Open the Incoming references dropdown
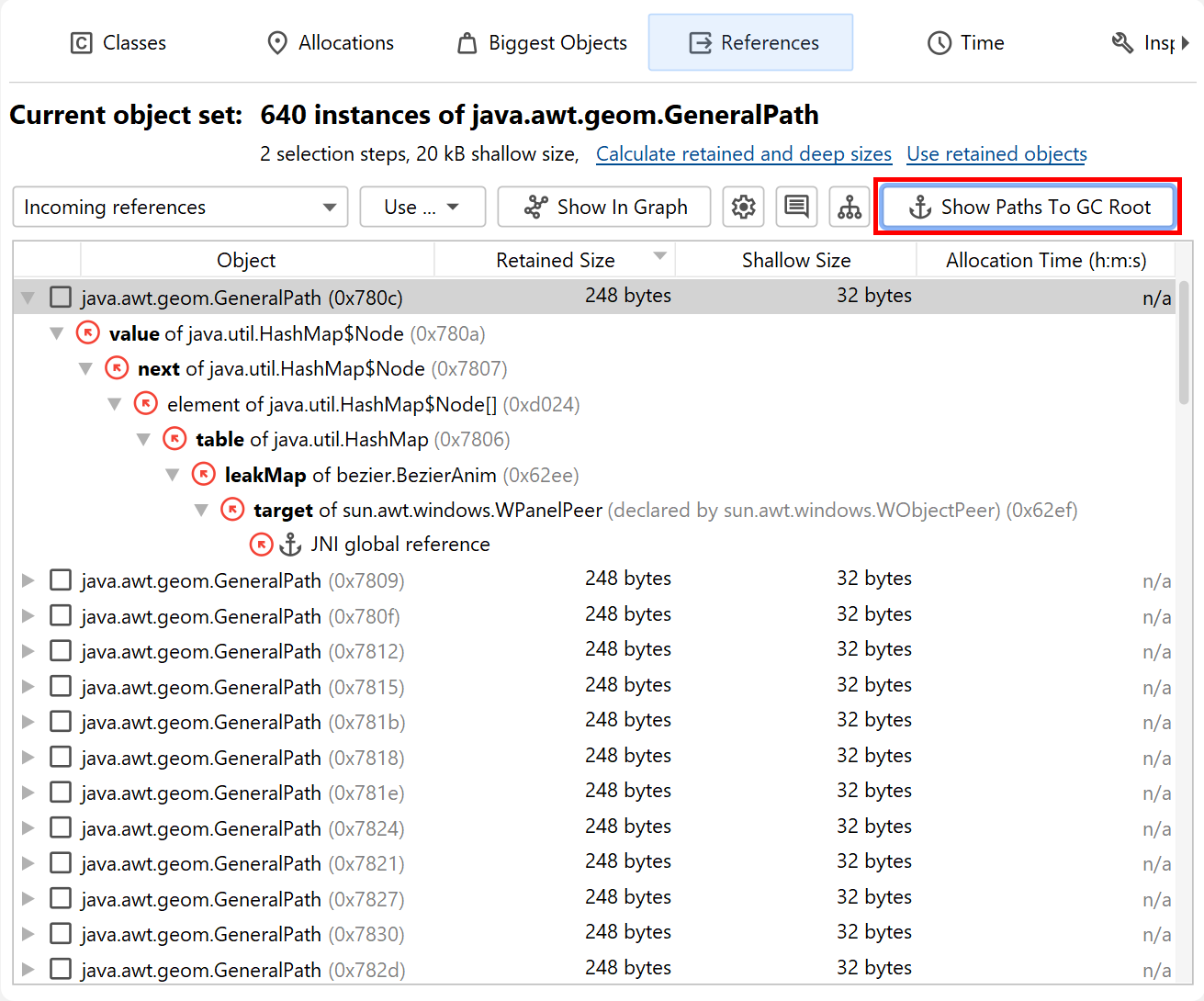The image size is (1204, 1001). click(x=180, y=207)
